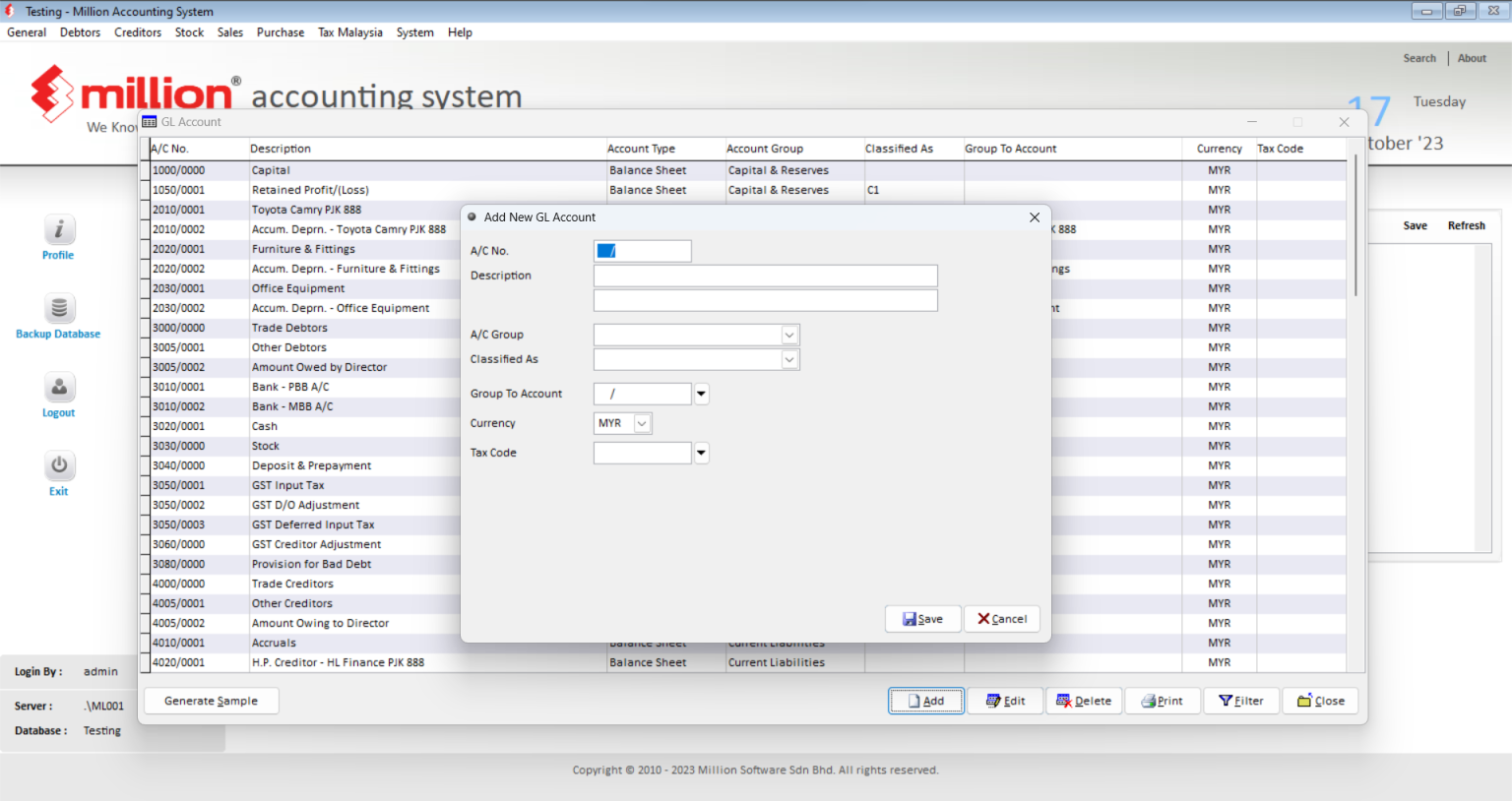Open the Debtors menu
This screenshot has height=801, width=1512.
[80, 31]
